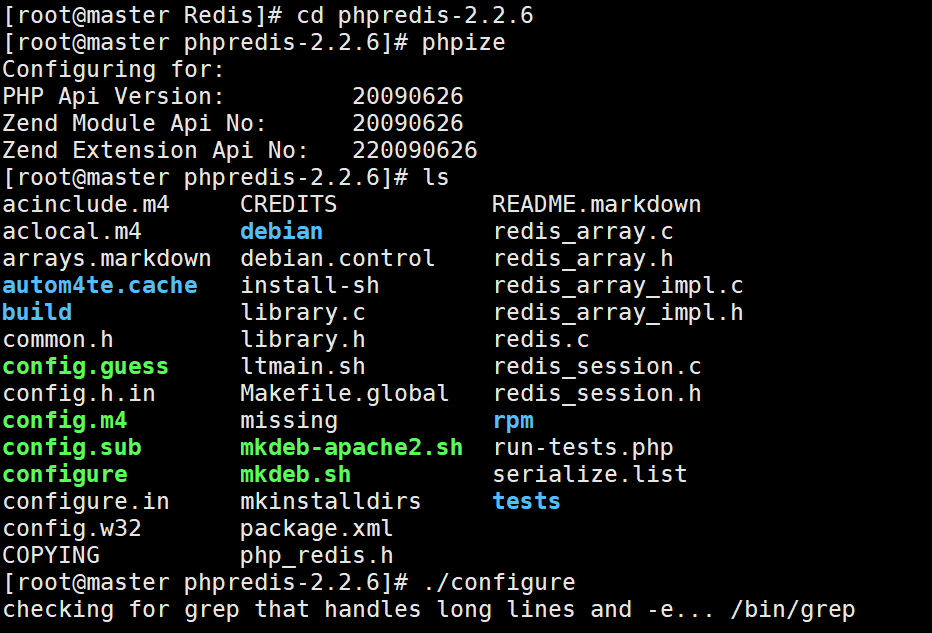Image resolution: width=932 pixels, height=633 pixels.
Task: Select the config.w32 file name
Action: point(72,529)
